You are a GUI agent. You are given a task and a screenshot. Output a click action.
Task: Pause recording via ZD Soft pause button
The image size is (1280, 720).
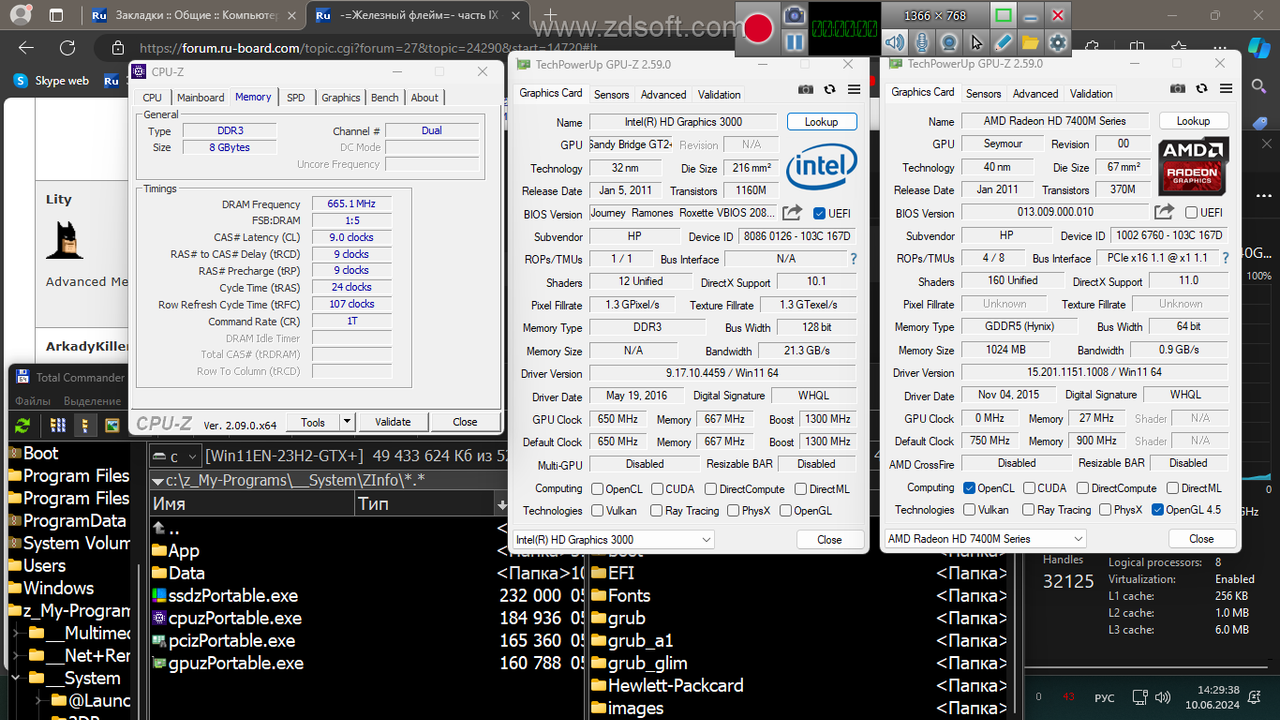[x=794, y=42]
